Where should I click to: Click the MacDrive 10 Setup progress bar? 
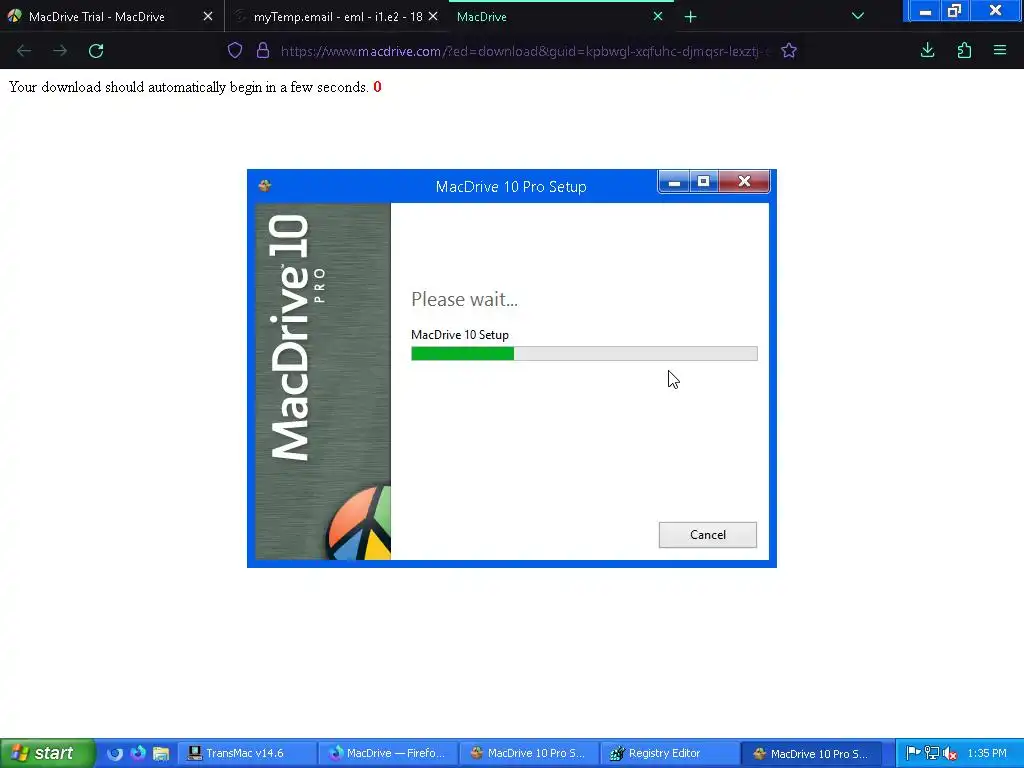coord(584,353)
